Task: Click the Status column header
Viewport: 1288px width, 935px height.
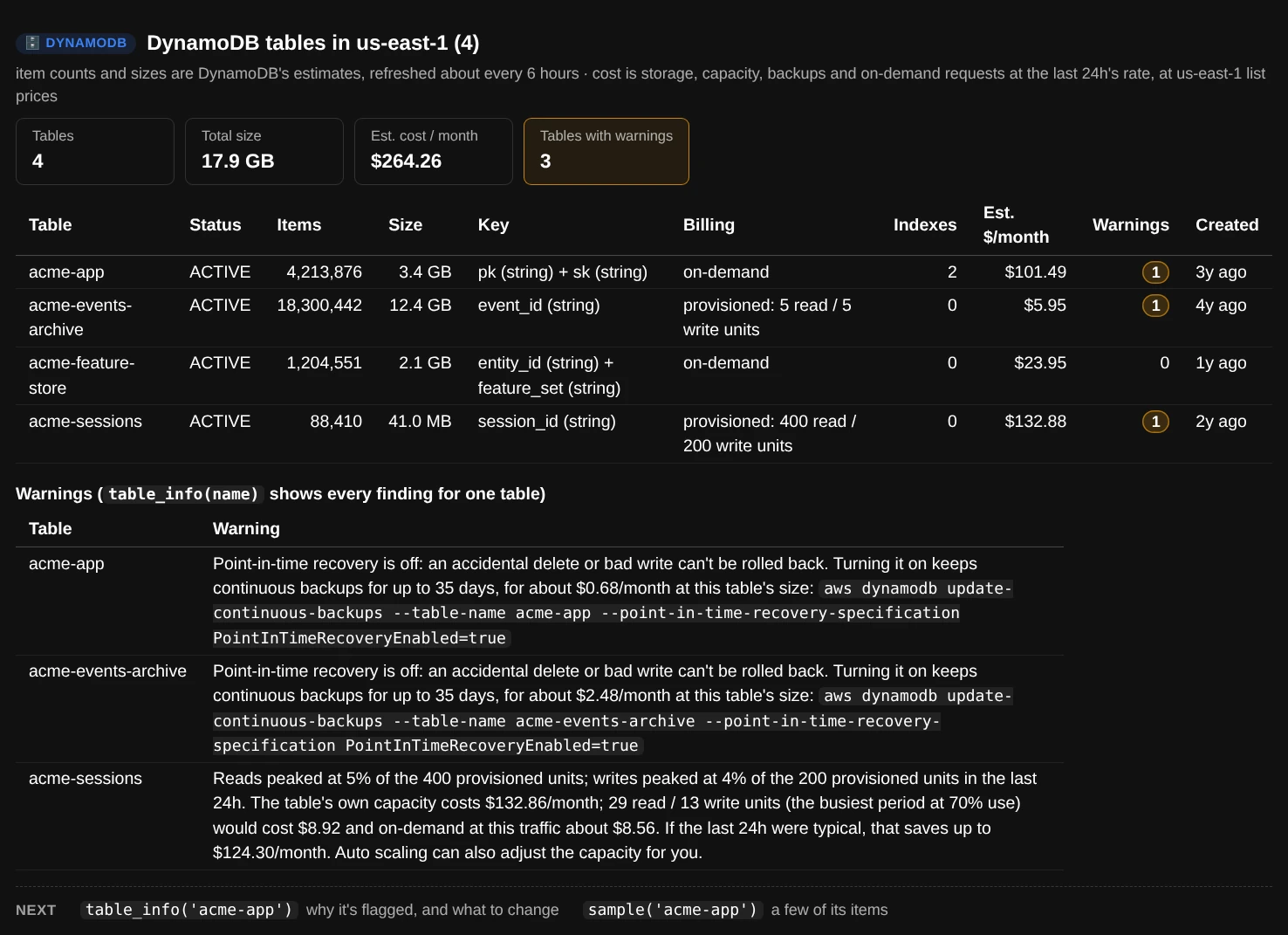Action: point(216,225)
